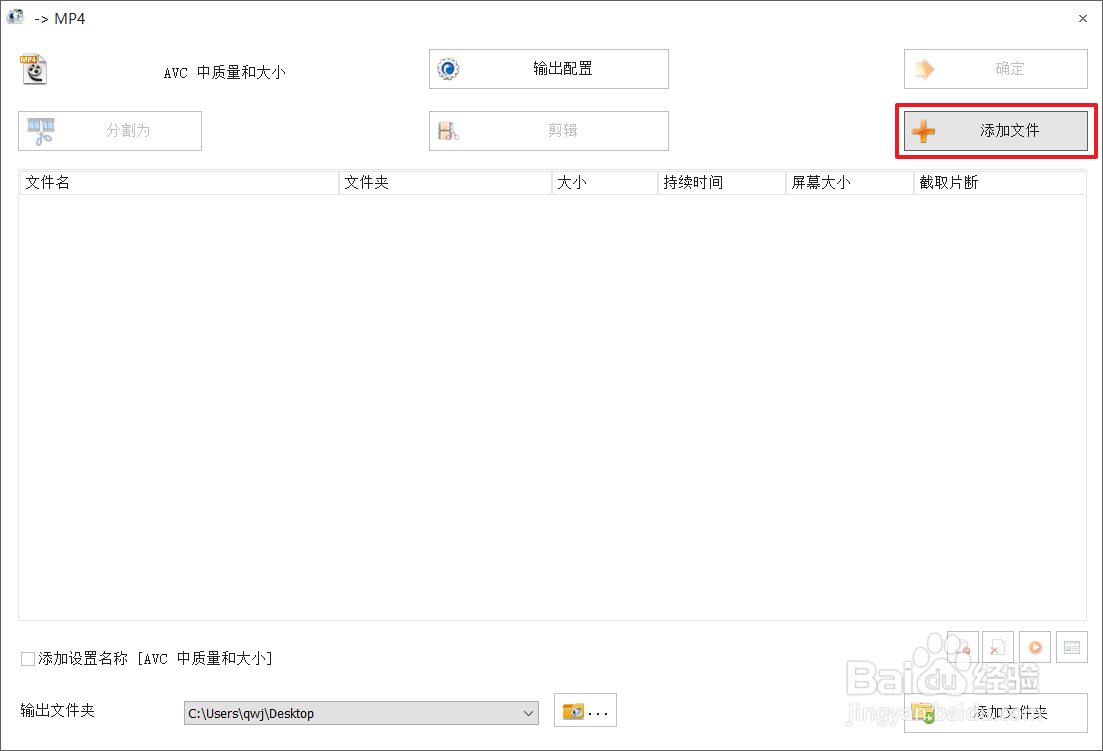Screen dimensions: 1103x751
Task: Click the 添加文件夹 button
Action: pyautogui.click(x=1000, y=713)
